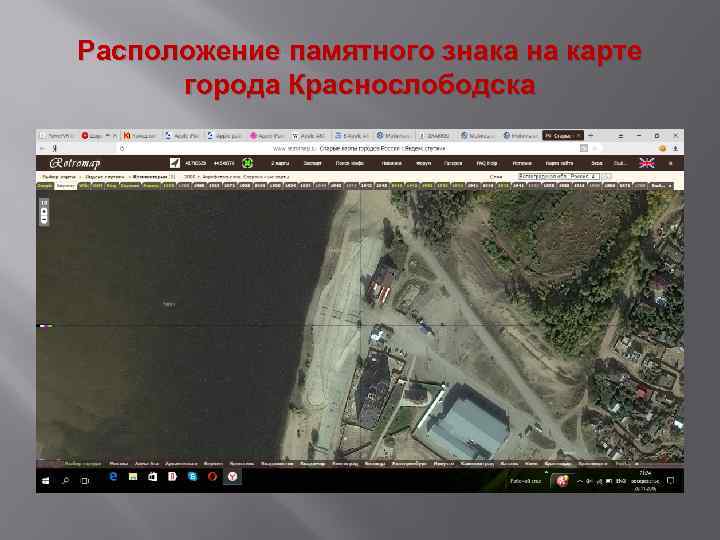The height and width of the screenshot is (540, 720).
Task: Switch language via the British flag icon
Action: [647, 163]
